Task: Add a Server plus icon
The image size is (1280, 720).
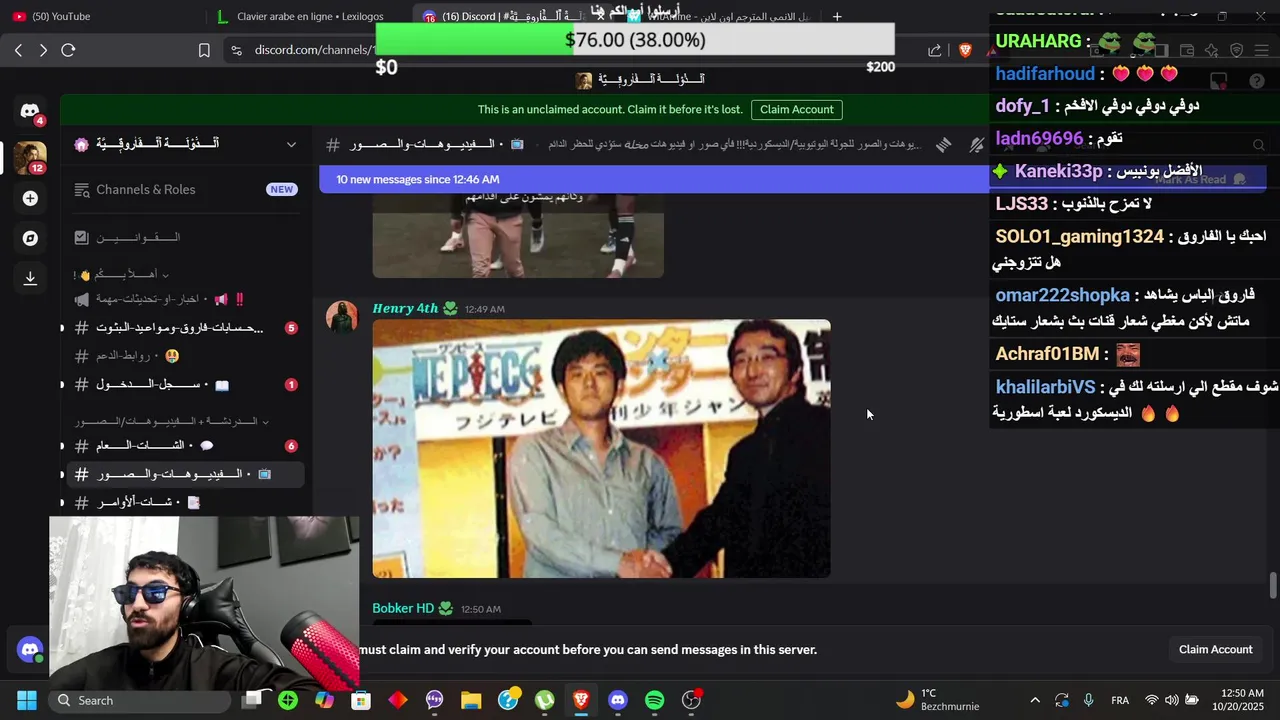Action: [x=30, y=198]
